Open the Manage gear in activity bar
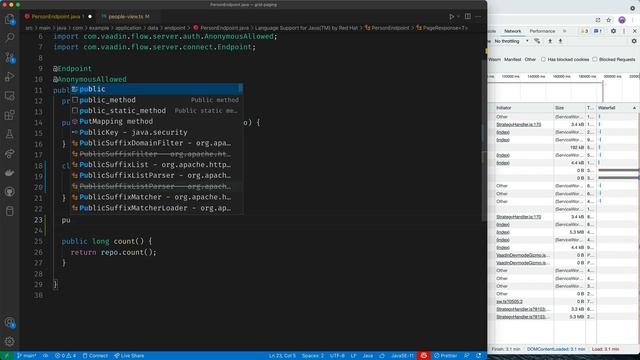 coord(9,341)
